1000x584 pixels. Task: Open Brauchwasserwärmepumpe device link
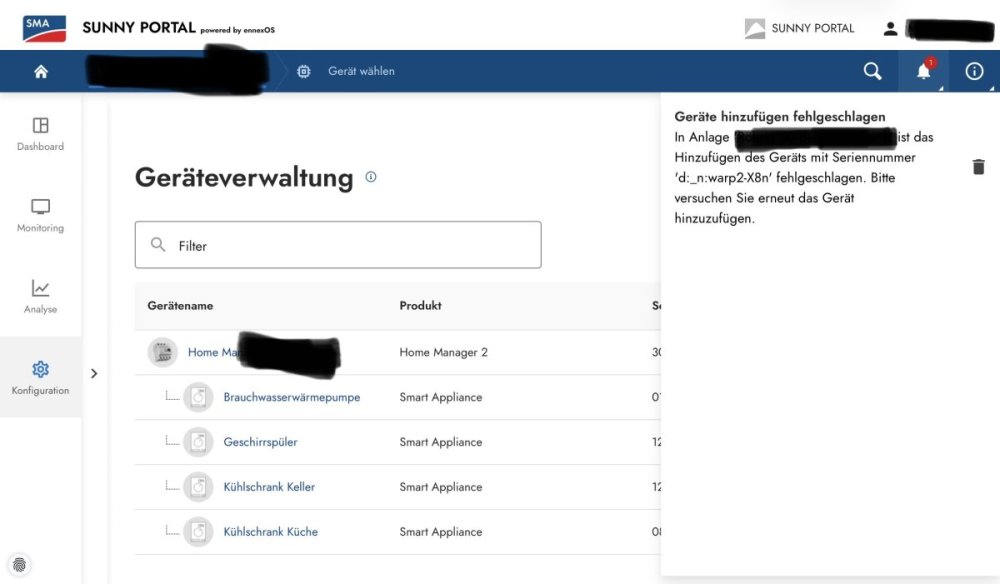coord(291,397)
